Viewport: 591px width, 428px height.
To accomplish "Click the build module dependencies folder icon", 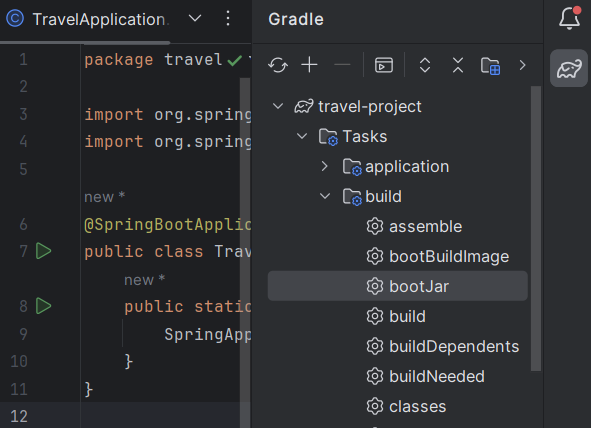I will [490, 66].
